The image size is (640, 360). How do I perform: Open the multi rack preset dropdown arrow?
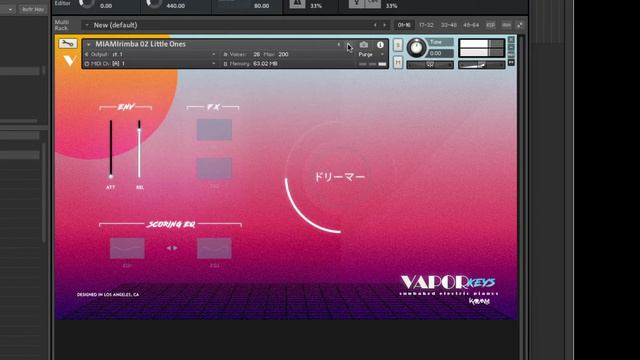click(x=87, y=25)
